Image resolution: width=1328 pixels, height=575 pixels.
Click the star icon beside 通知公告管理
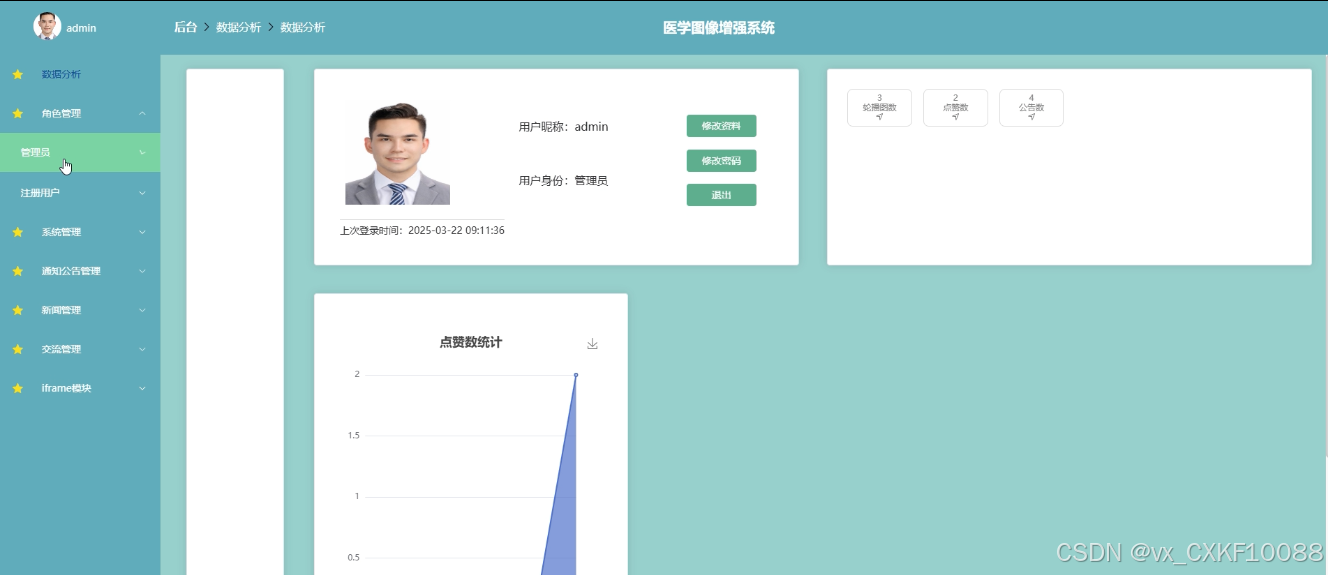(x=17, y=271)
